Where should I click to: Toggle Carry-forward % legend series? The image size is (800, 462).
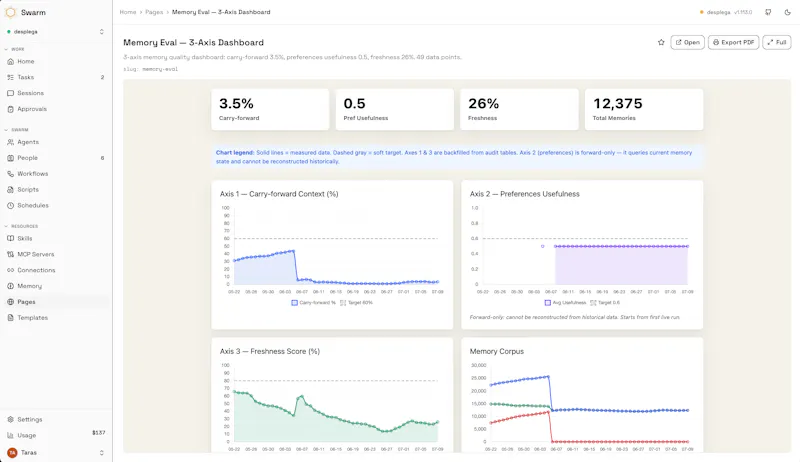pos(313,302)
